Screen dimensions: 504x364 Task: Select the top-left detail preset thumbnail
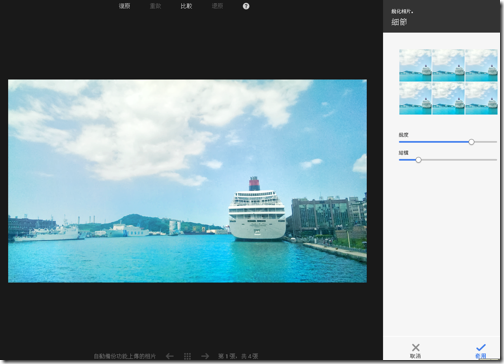tap(415, 65)
